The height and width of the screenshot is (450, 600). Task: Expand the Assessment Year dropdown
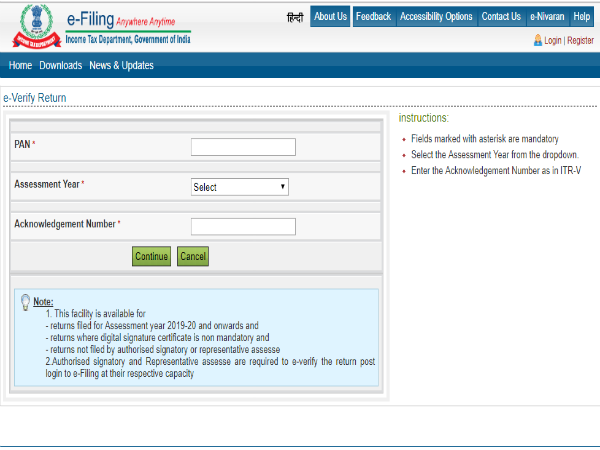(240, 187)
